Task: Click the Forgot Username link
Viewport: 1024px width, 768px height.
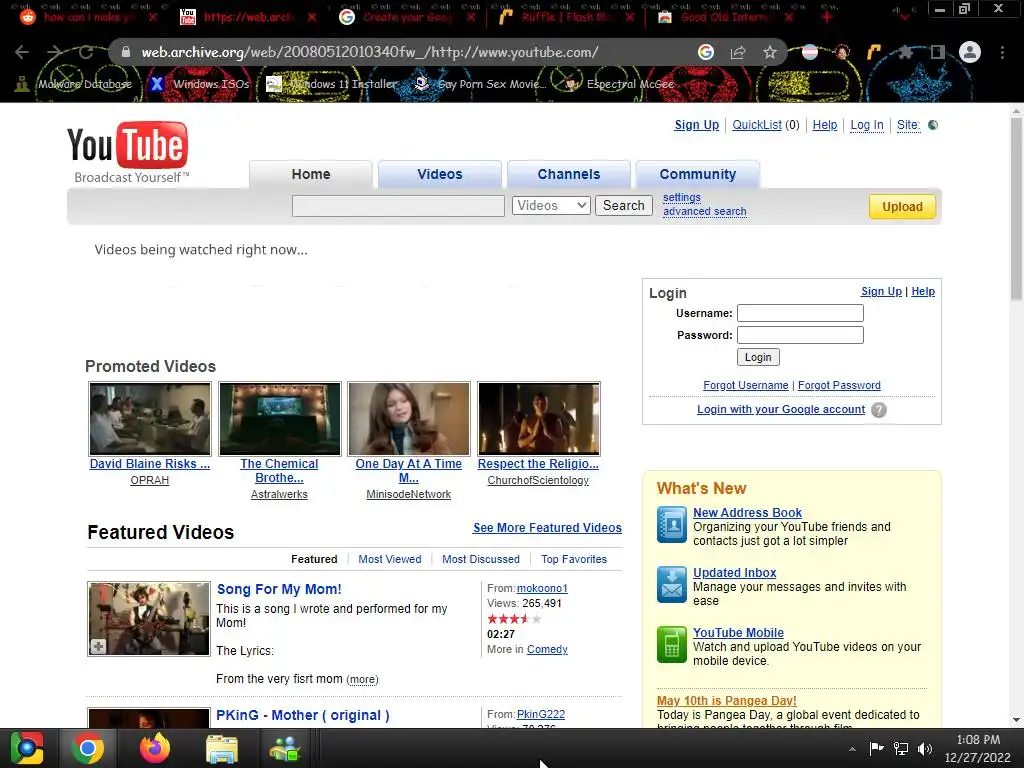Action: coord(746,385)
